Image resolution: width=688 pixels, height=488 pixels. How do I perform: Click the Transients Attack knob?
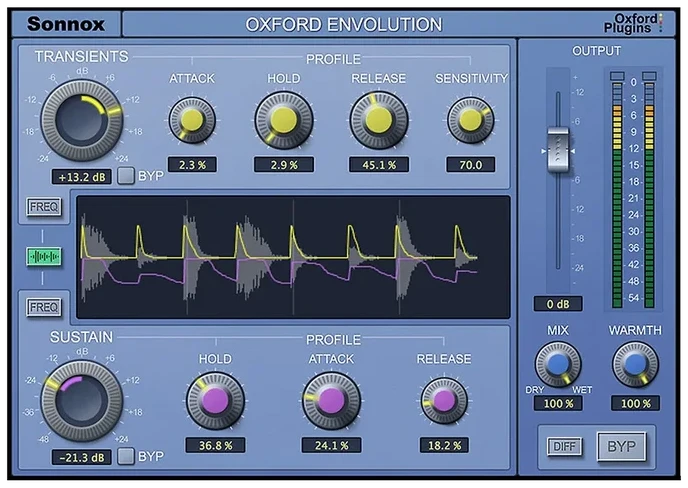click(x=192, y=120)
